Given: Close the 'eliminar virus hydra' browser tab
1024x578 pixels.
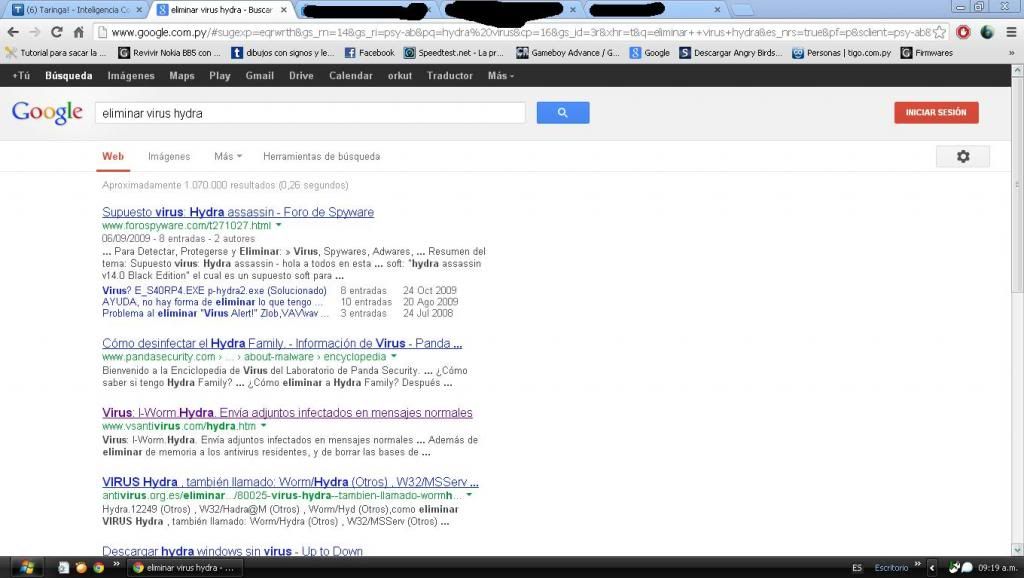Looking at the screenshot, I should tap(283, 10).
